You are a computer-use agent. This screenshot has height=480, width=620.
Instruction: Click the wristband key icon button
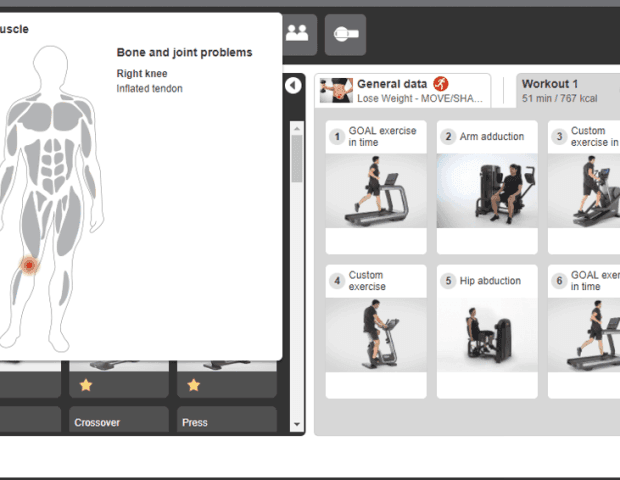(x=346, y=34)
